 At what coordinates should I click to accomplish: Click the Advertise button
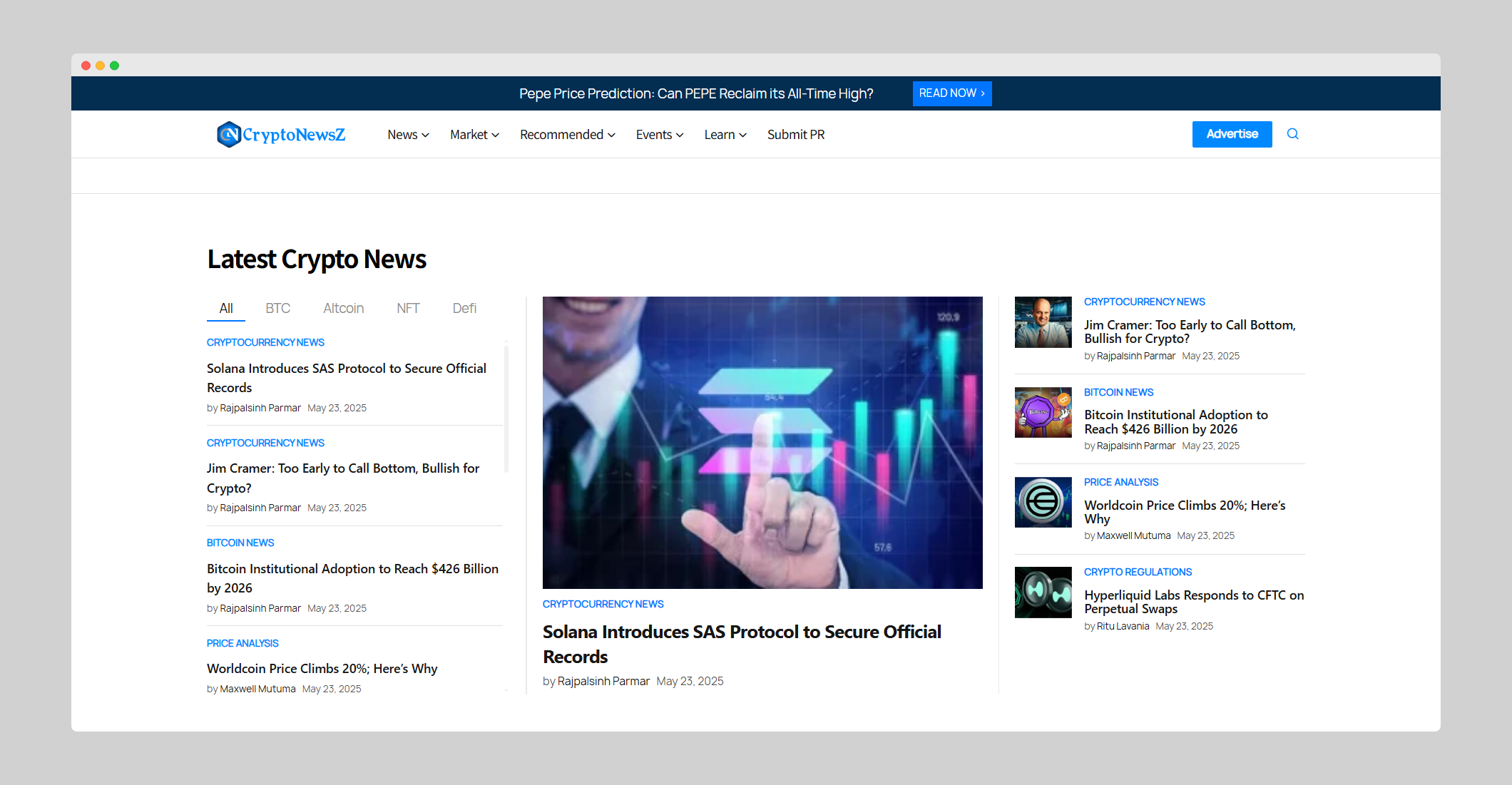(x=1232, y=134)
